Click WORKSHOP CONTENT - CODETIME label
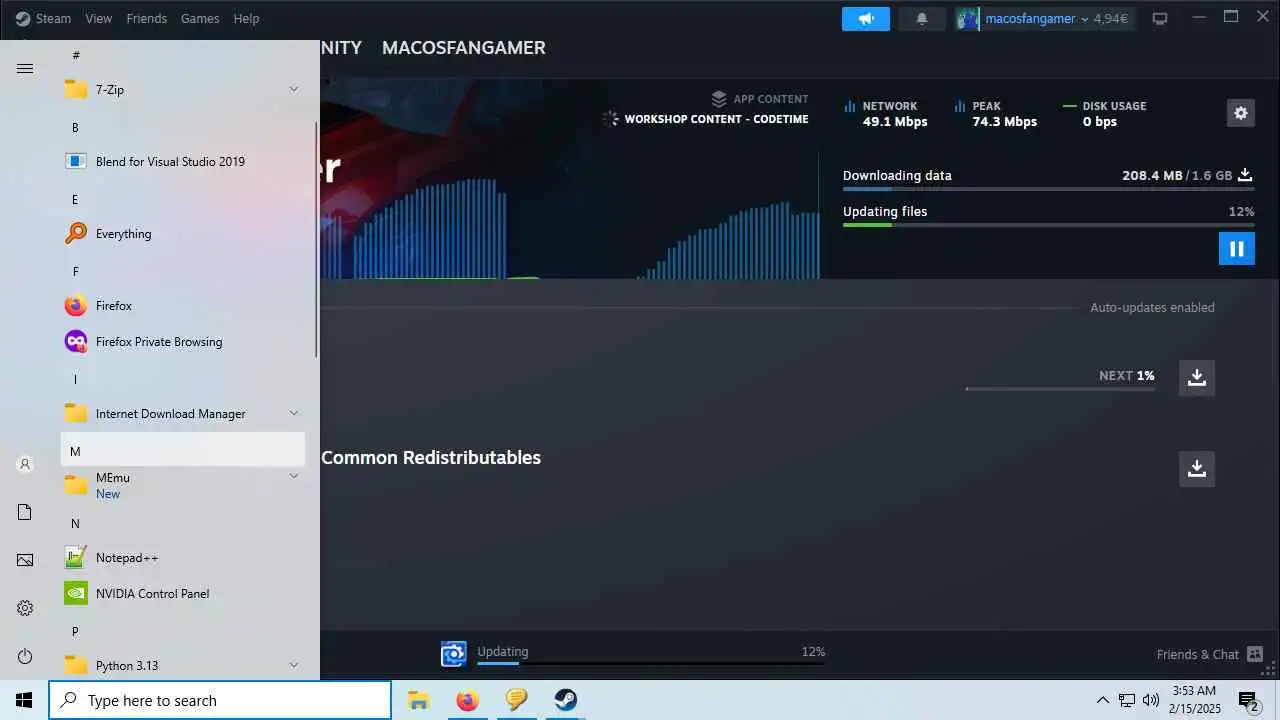The height and width of the screenshot is (720, 1280). [716, 119]
